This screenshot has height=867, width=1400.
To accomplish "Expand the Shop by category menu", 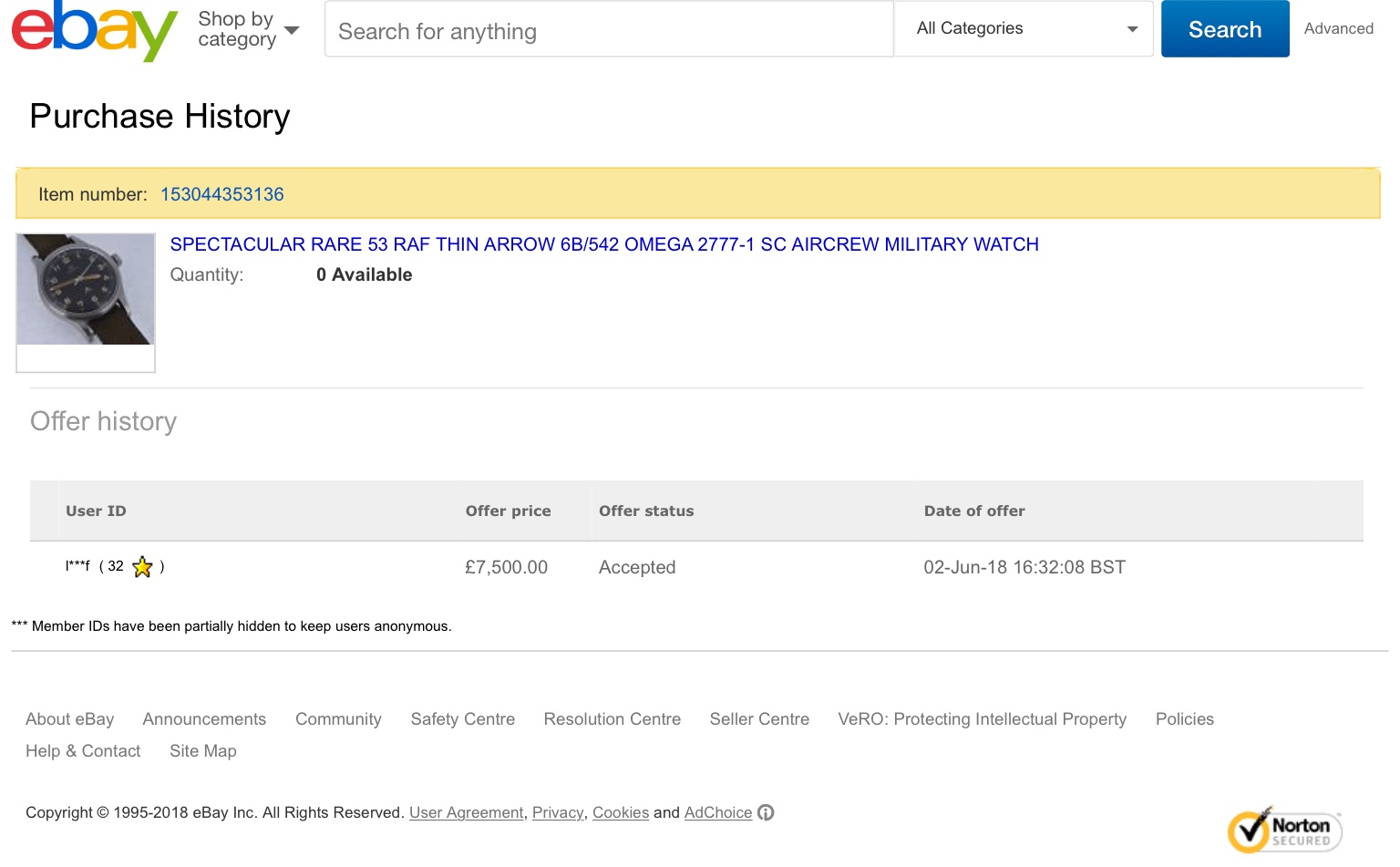I will pyautogui.click(x=248, y=29).
